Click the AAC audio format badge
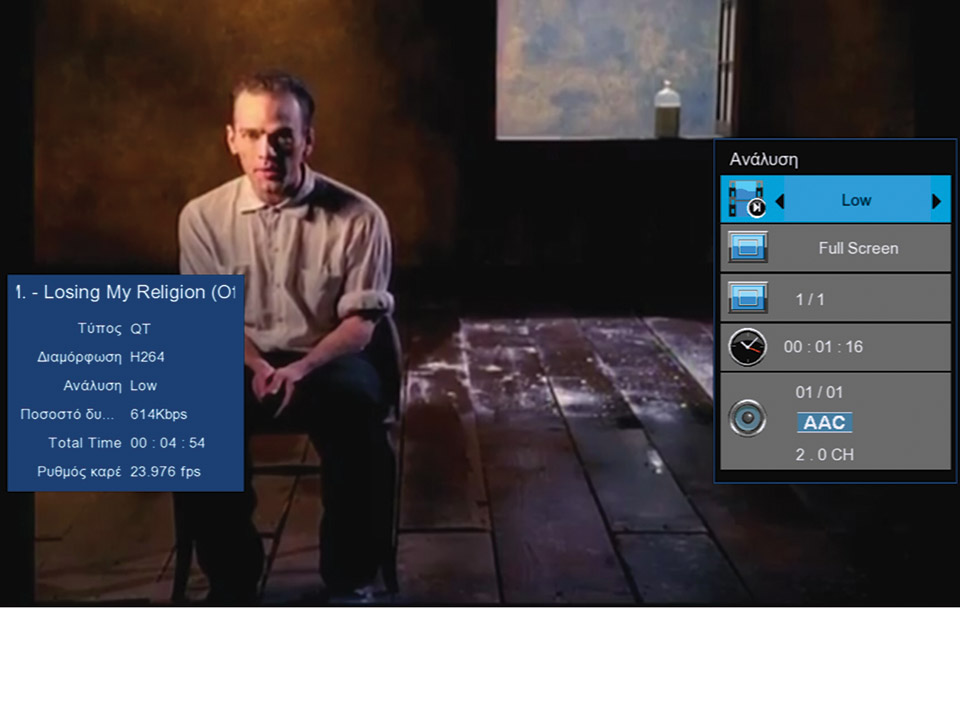This screenshot has height=720, width=960. click(824, 423)
